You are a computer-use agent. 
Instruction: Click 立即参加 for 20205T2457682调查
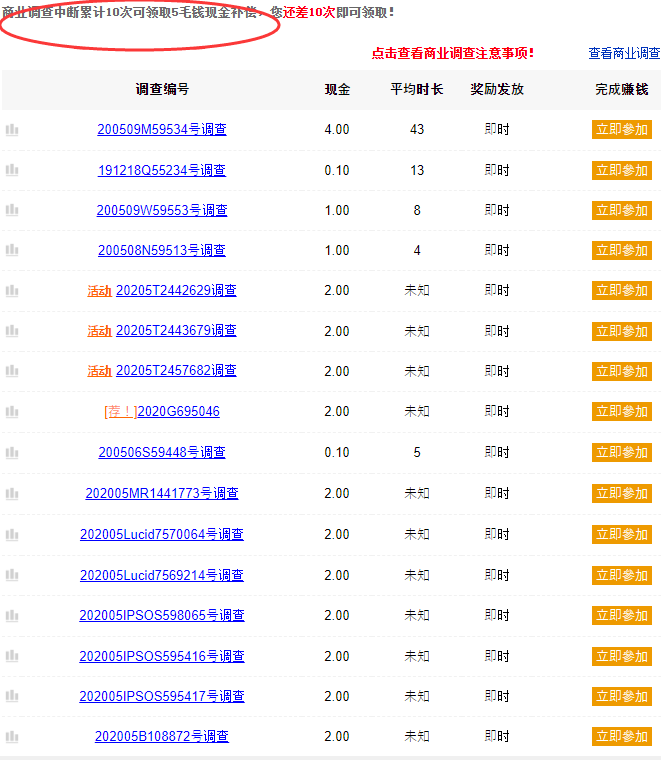[622, 371]
